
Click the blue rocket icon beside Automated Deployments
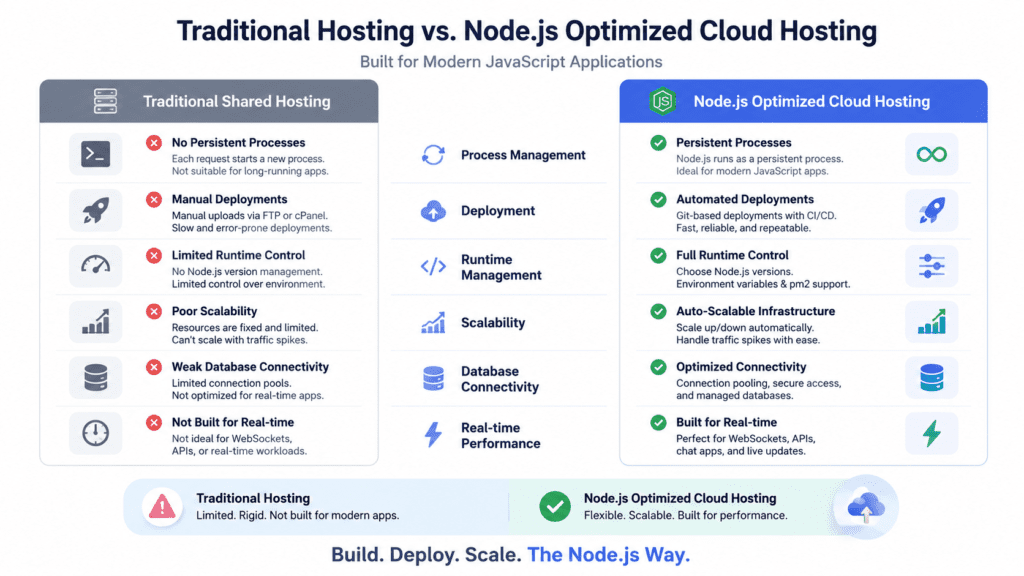931,210
